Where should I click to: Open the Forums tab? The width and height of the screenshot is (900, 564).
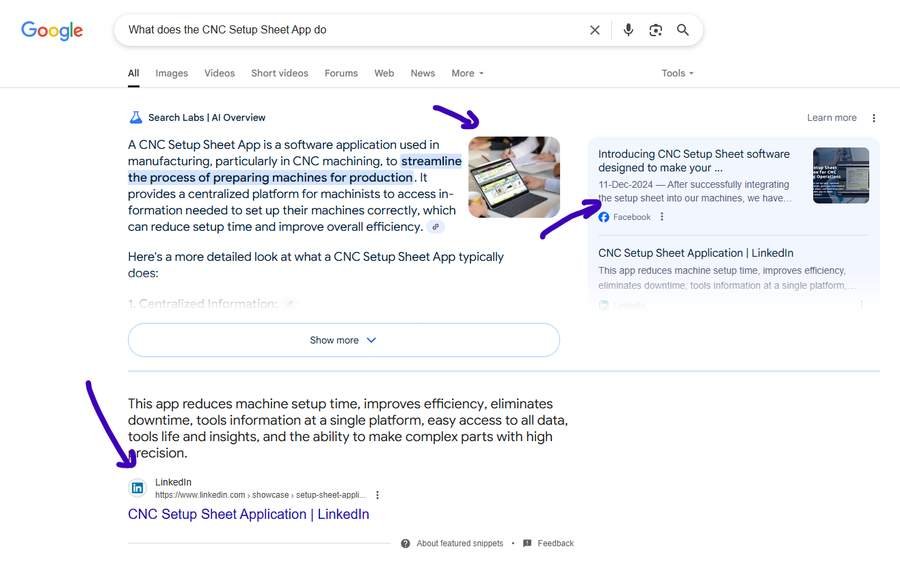[x=341, y=73]
